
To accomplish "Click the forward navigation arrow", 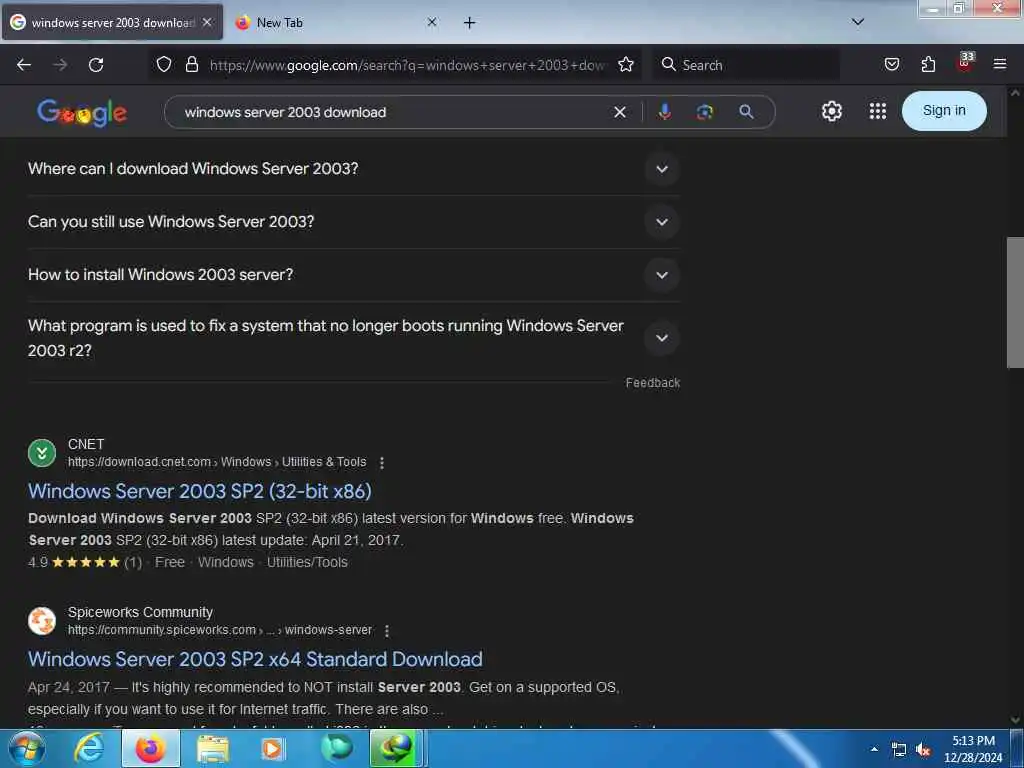I will [60, 65].
